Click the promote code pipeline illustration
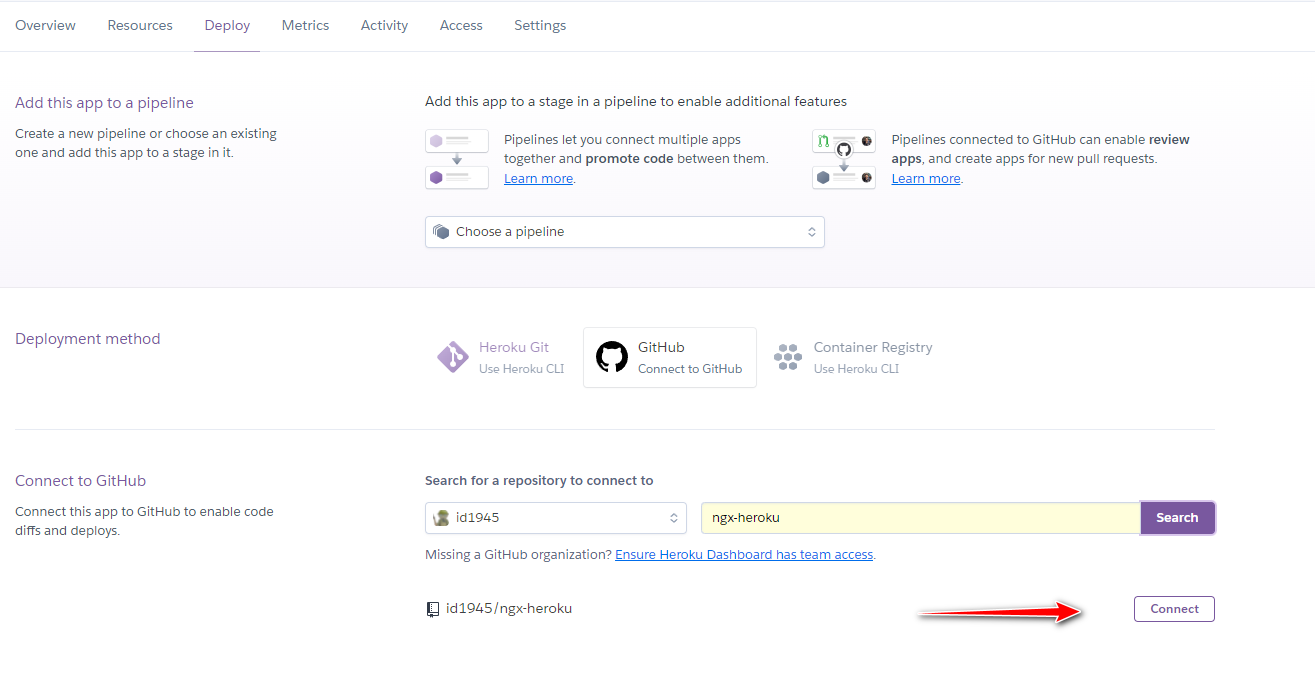 point(457,159)
